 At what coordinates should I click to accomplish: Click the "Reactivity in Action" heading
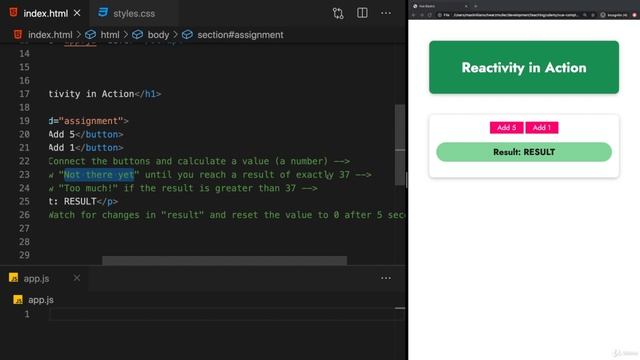click(524, 67)
